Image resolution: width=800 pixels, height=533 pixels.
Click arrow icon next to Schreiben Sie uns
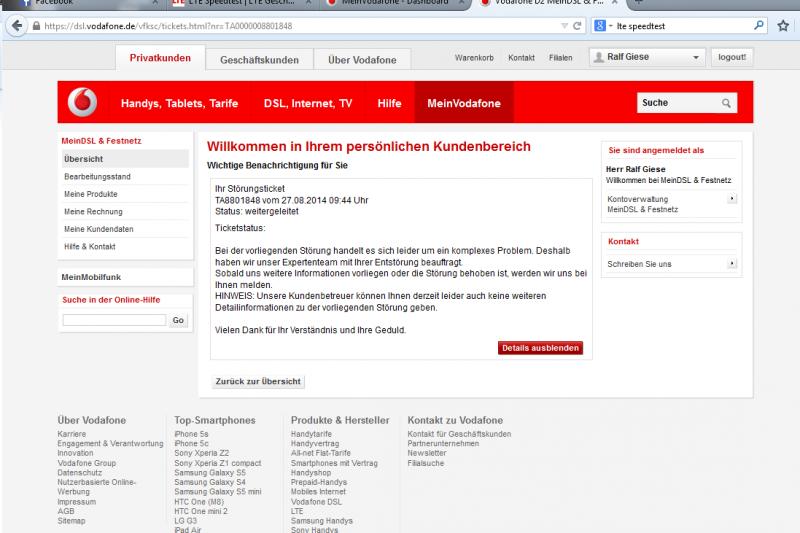coord(732,263)
